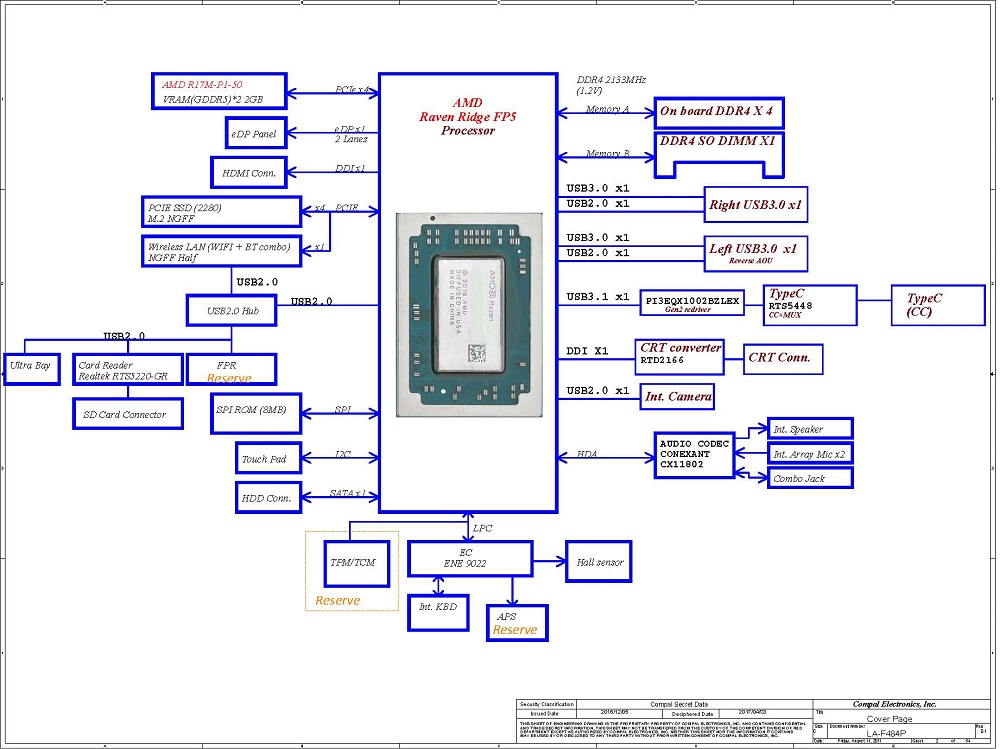
Task: Click the I2C bus label
Action: pos(343,454)
